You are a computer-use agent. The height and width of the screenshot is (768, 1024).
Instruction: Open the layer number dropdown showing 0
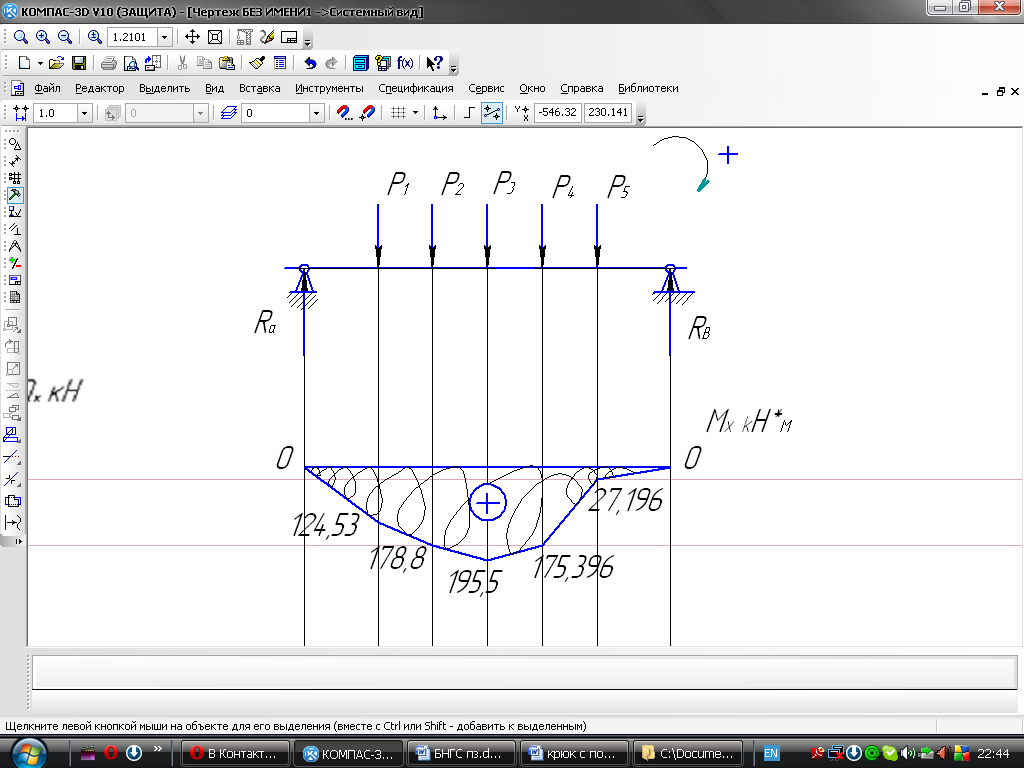316,113
